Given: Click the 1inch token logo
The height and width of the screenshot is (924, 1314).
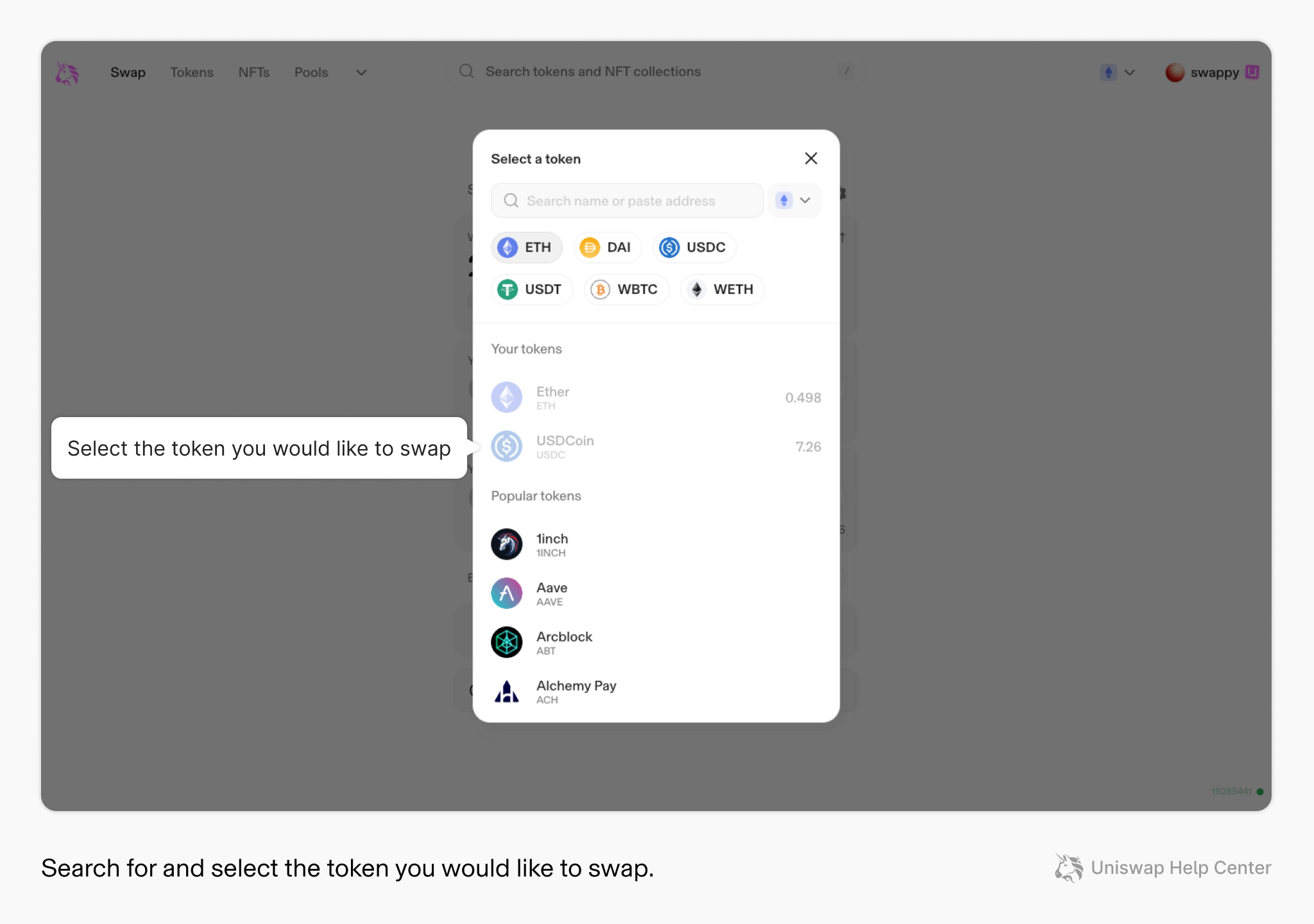Looking at the screenshot, I should 507,545.
